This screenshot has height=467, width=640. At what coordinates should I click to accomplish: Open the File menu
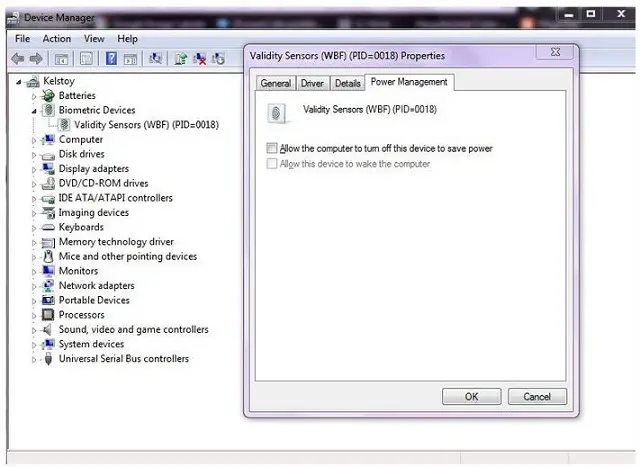[22, 39]
